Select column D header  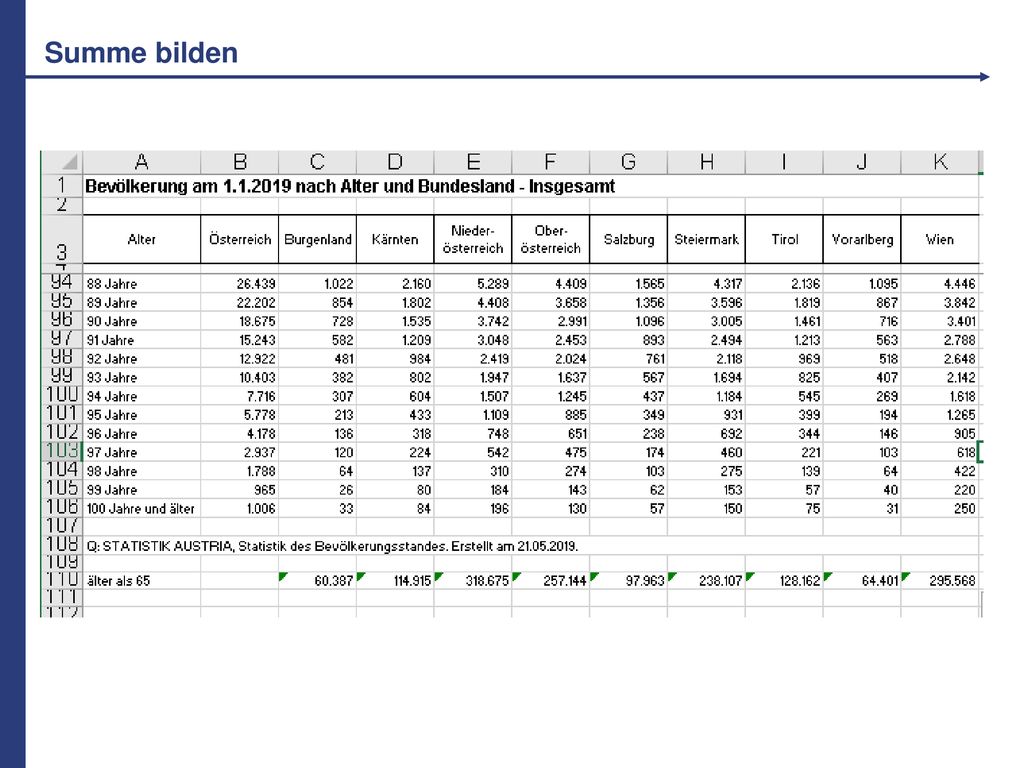pos(395,162)
